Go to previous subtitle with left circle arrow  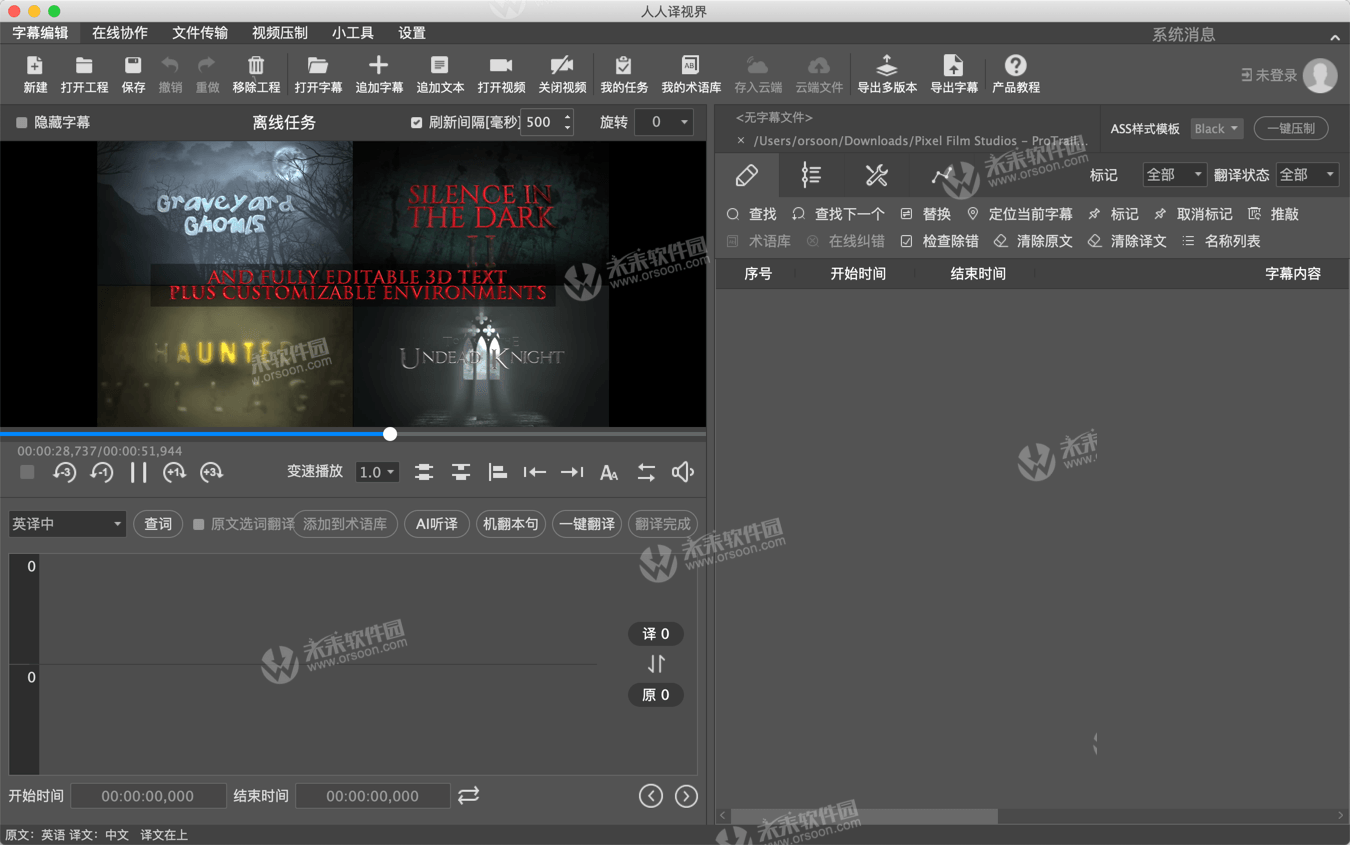tap(651, 796)
